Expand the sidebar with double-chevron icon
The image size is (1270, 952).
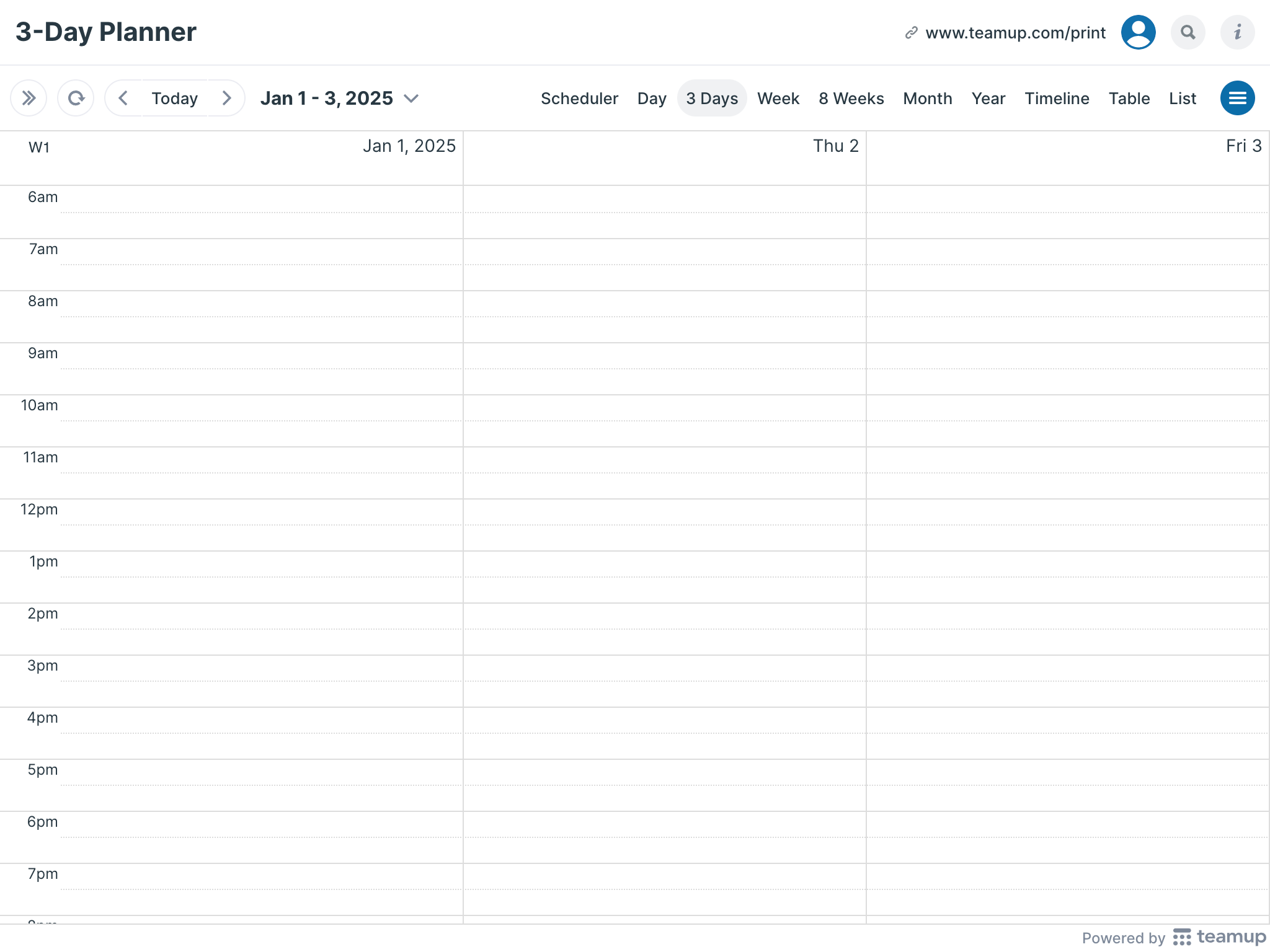29,98
